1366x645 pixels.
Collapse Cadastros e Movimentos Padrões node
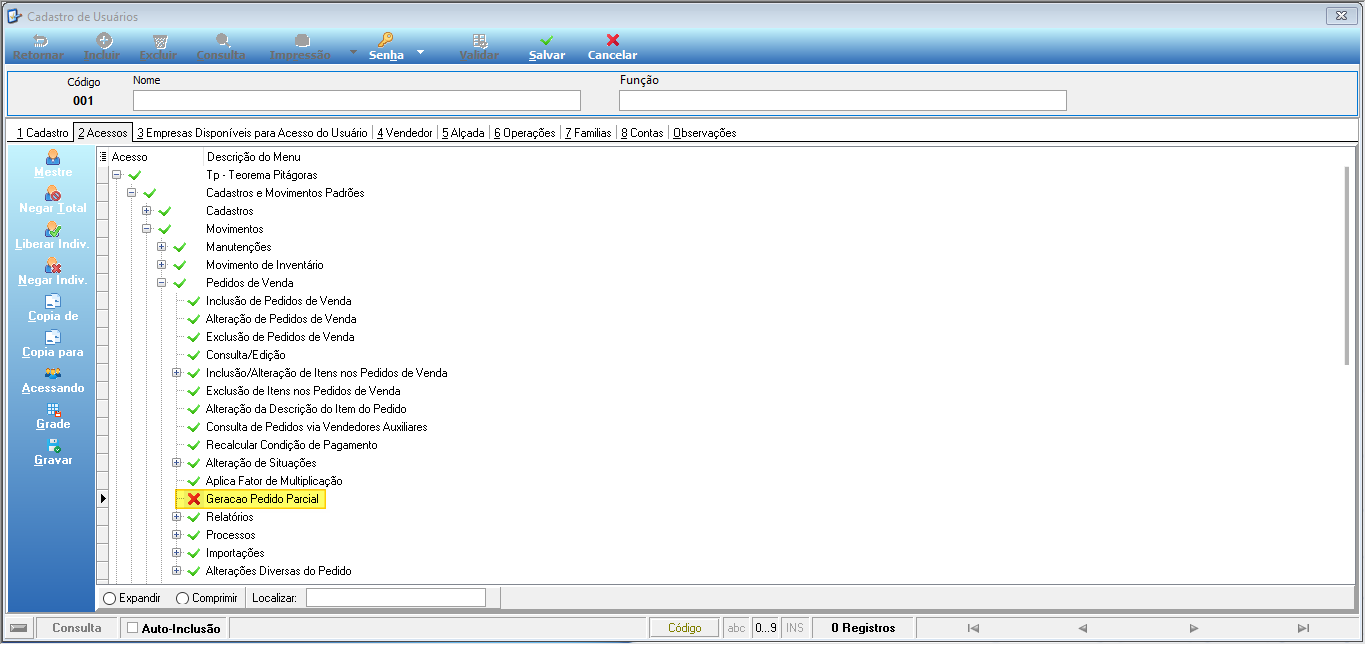[x=131, y=193]
